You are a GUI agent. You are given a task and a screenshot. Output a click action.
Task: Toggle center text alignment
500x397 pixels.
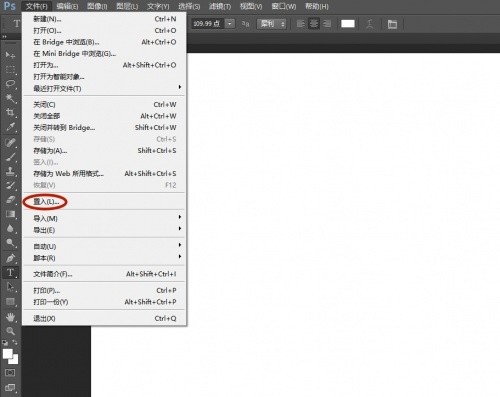point(314,24)
